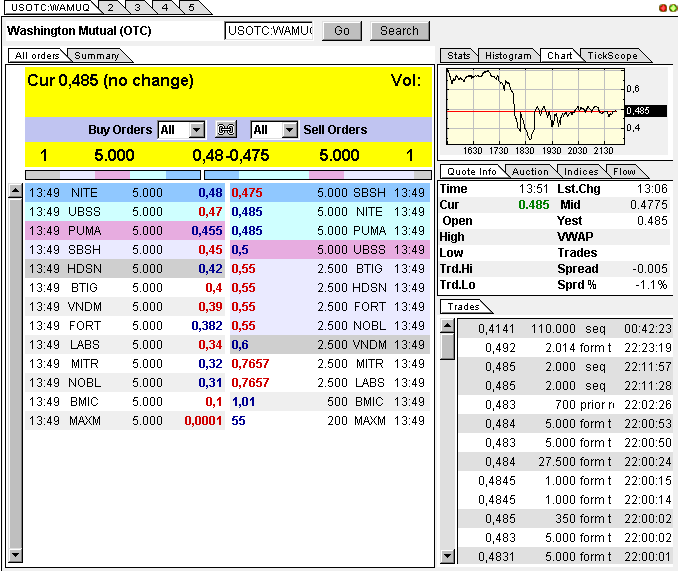Switch to workspace tab 2

111,7
